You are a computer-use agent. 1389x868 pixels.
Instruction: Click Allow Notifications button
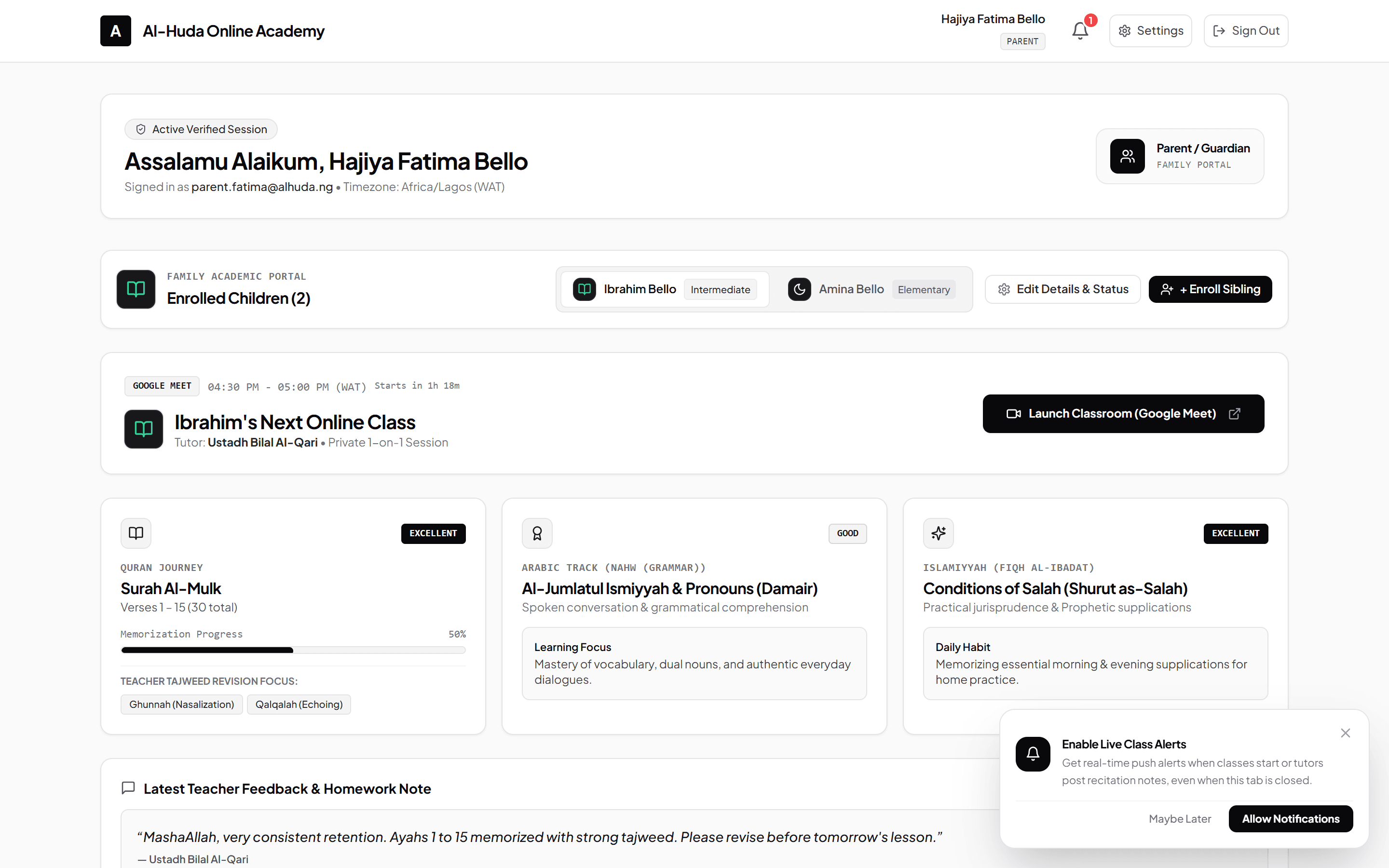1290,819
